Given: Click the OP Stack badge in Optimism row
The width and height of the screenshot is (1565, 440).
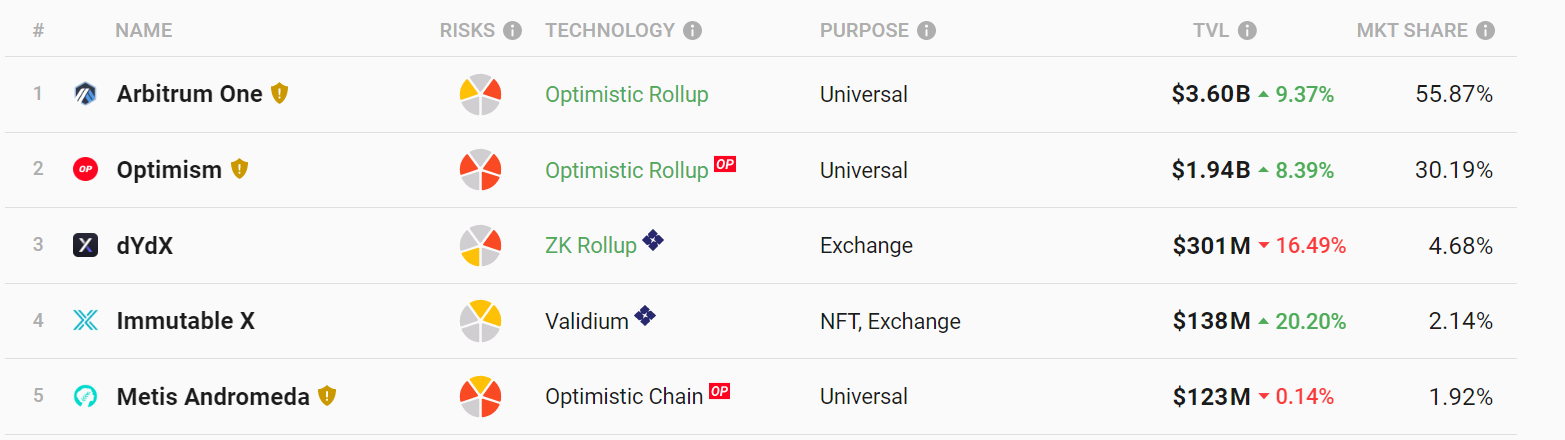Looking at the screenshot, I should coord(725,164).
